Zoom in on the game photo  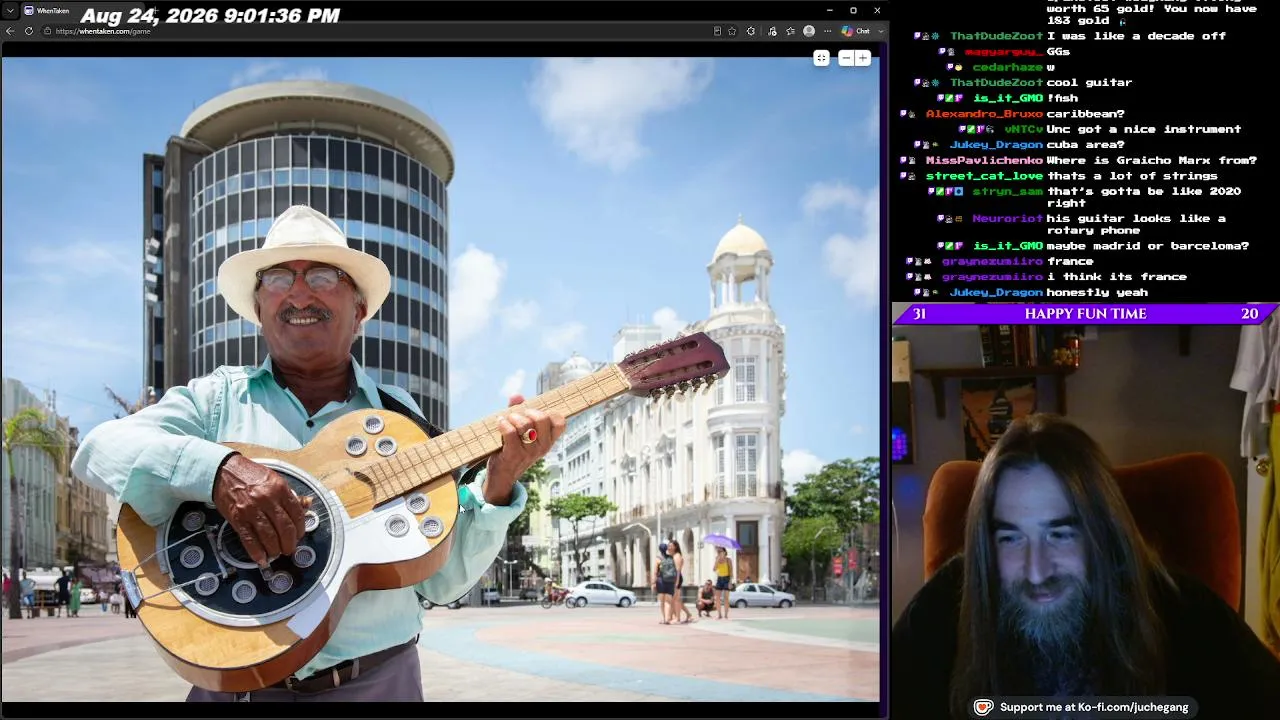pyautogui.click(x=863, y=58)
